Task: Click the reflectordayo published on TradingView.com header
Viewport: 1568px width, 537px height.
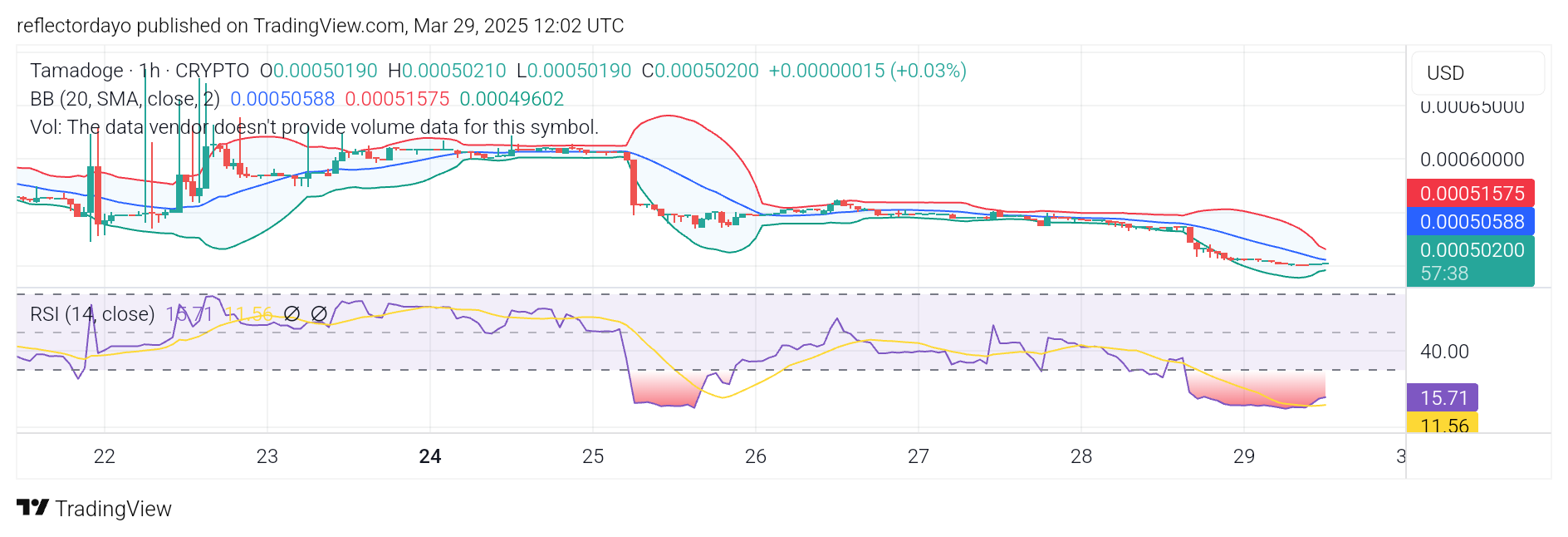Action: click(x=321, y=26)
